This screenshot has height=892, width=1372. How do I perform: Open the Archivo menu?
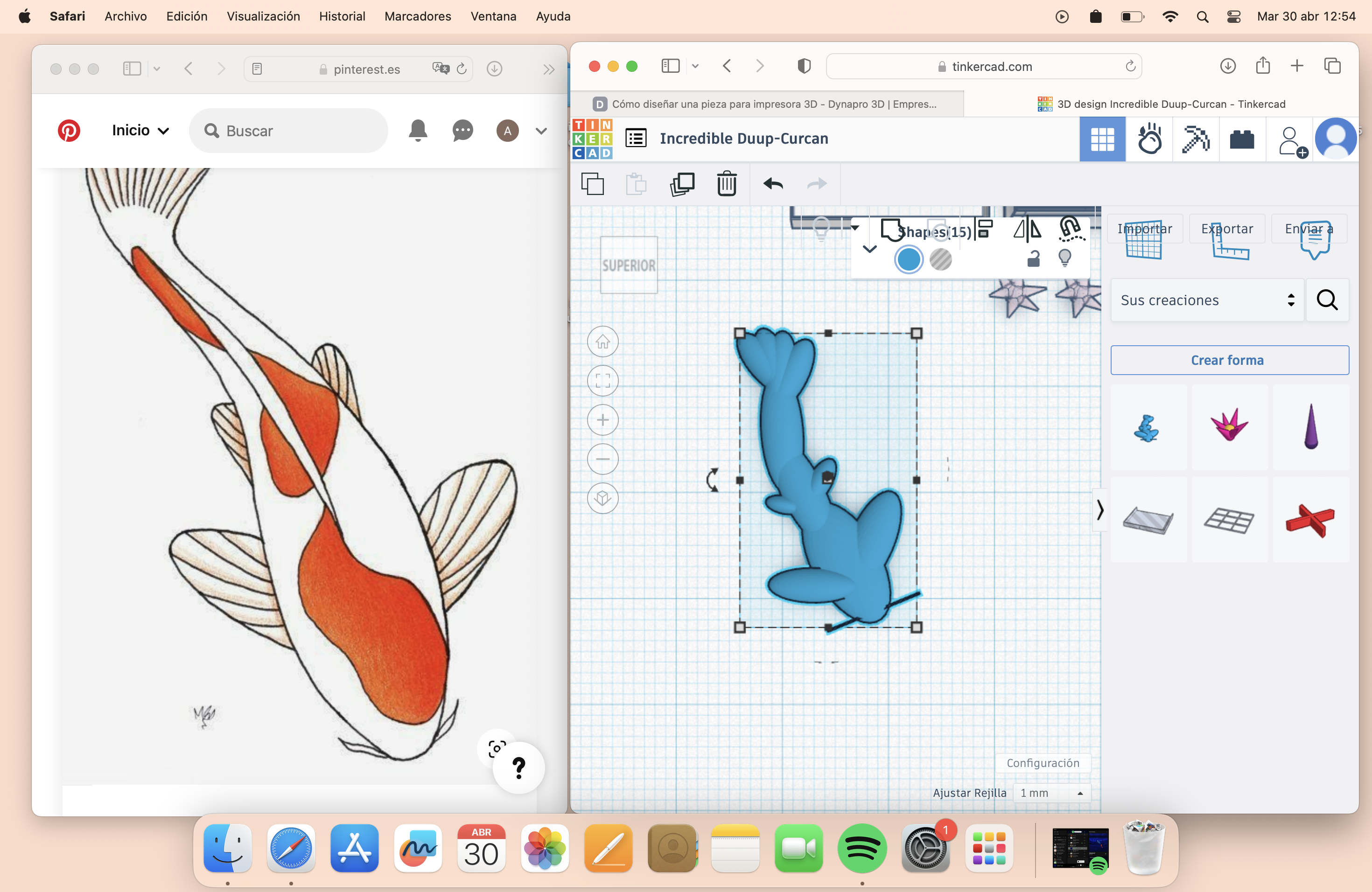(x=125, y=16)
